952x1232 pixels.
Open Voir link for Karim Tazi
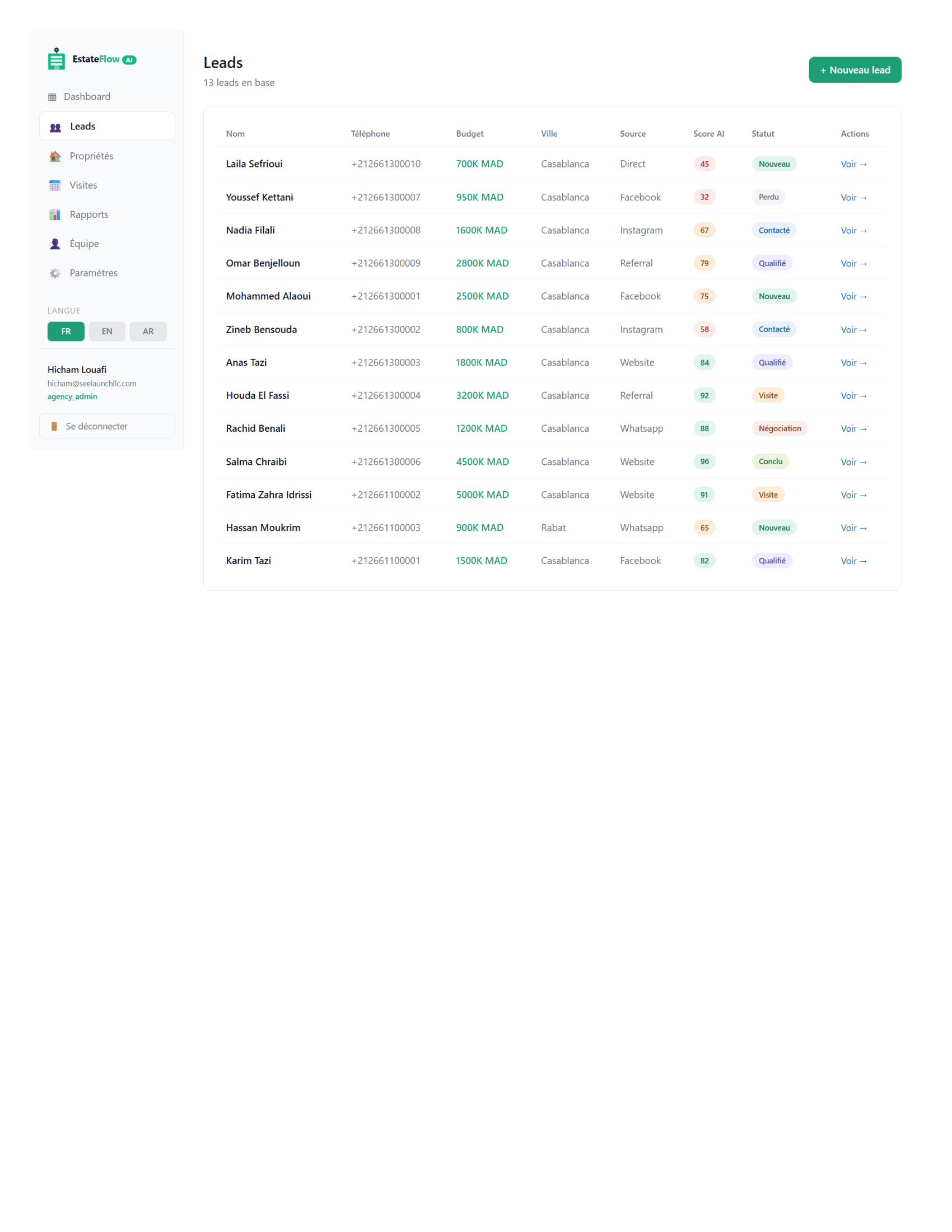coord(853,561)
